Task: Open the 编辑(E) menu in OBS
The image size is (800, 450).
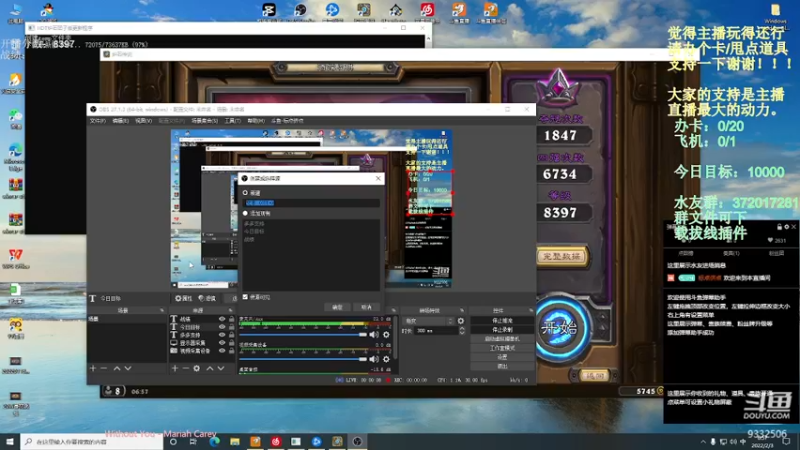Action: (x=120, y=121)
